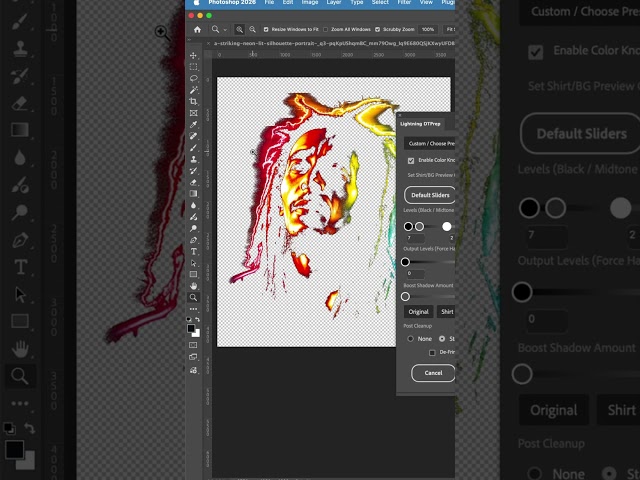Click the 100% zoom button
This screenshot has height=480, width=640.
coord(428,29)
